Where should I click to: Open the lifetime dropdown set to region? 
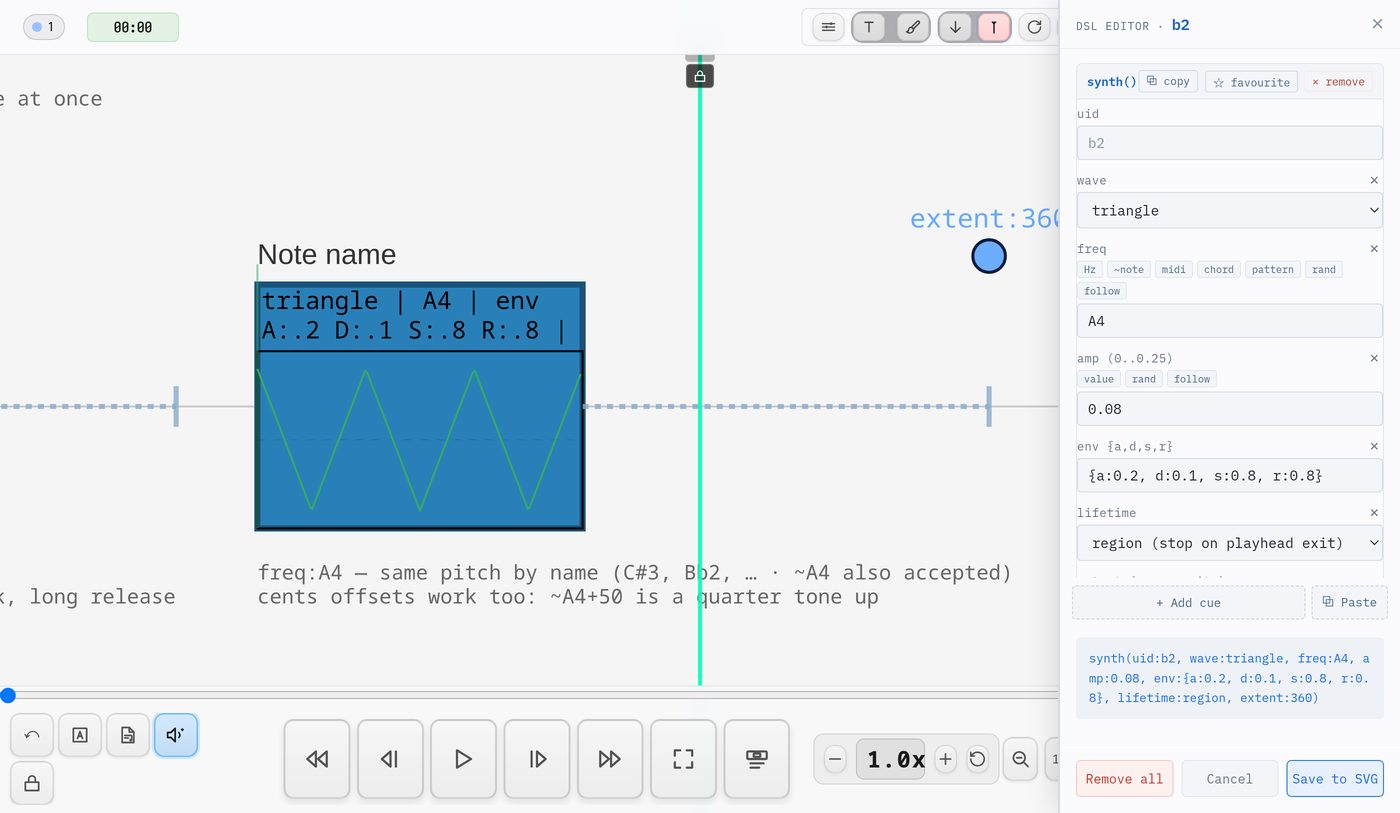[x=1229, y=543]
